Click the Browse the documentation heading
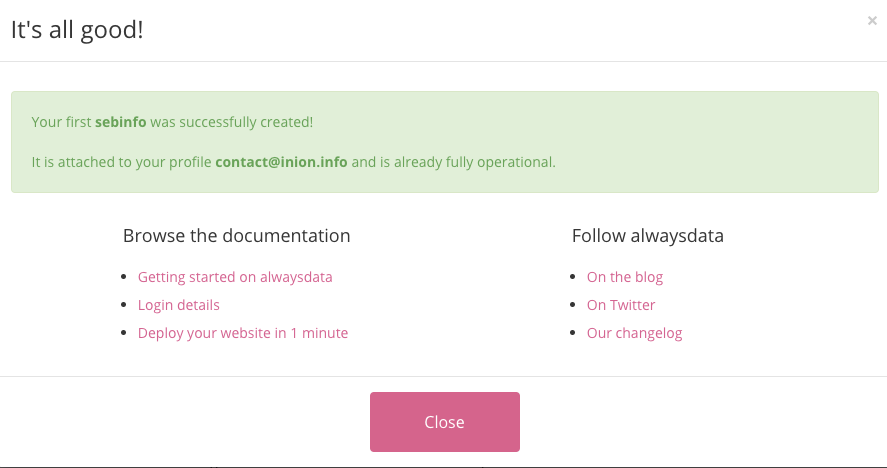 coord(236,236)
